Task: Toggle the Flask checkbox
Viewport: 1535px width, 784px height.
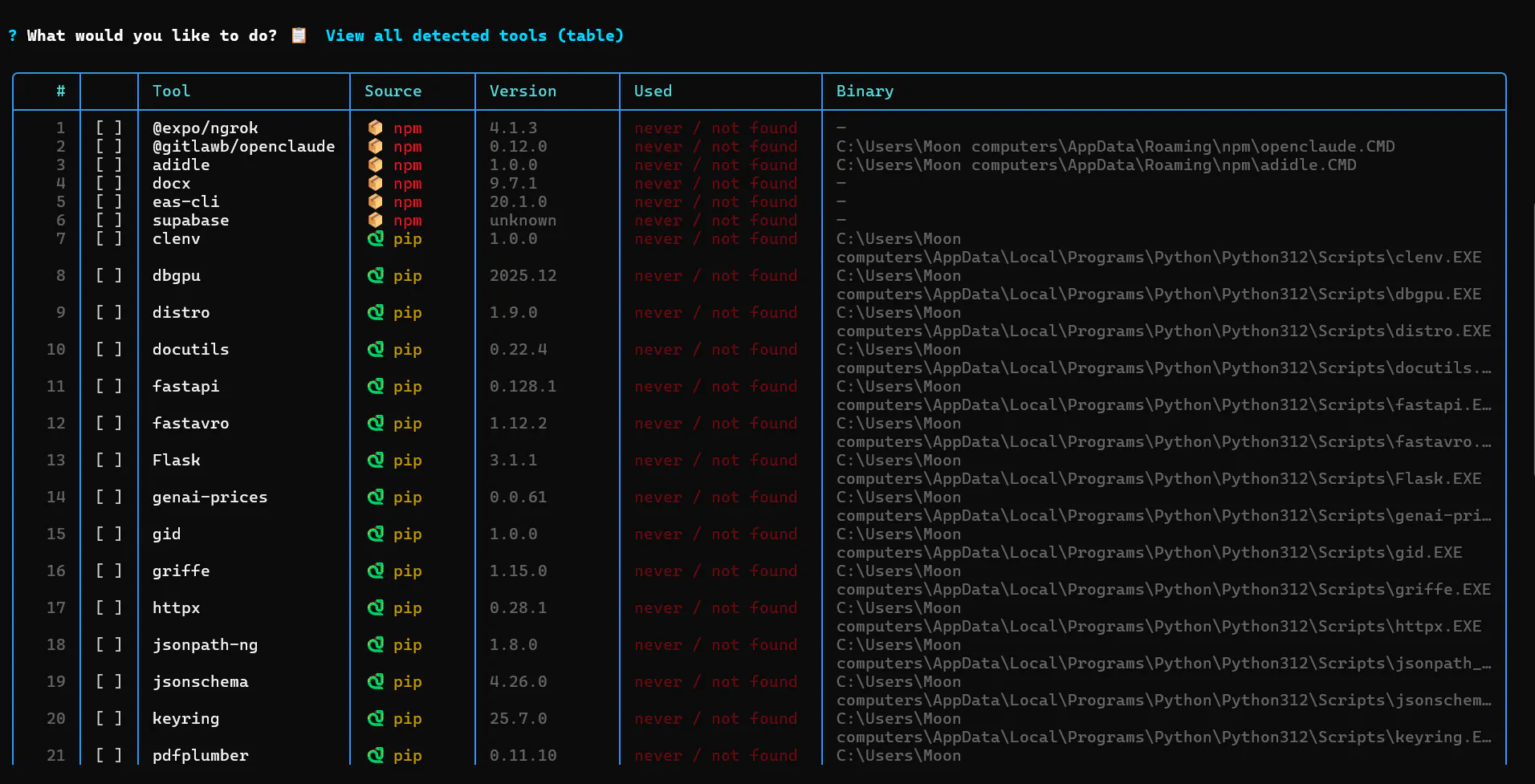Action: 109,460
